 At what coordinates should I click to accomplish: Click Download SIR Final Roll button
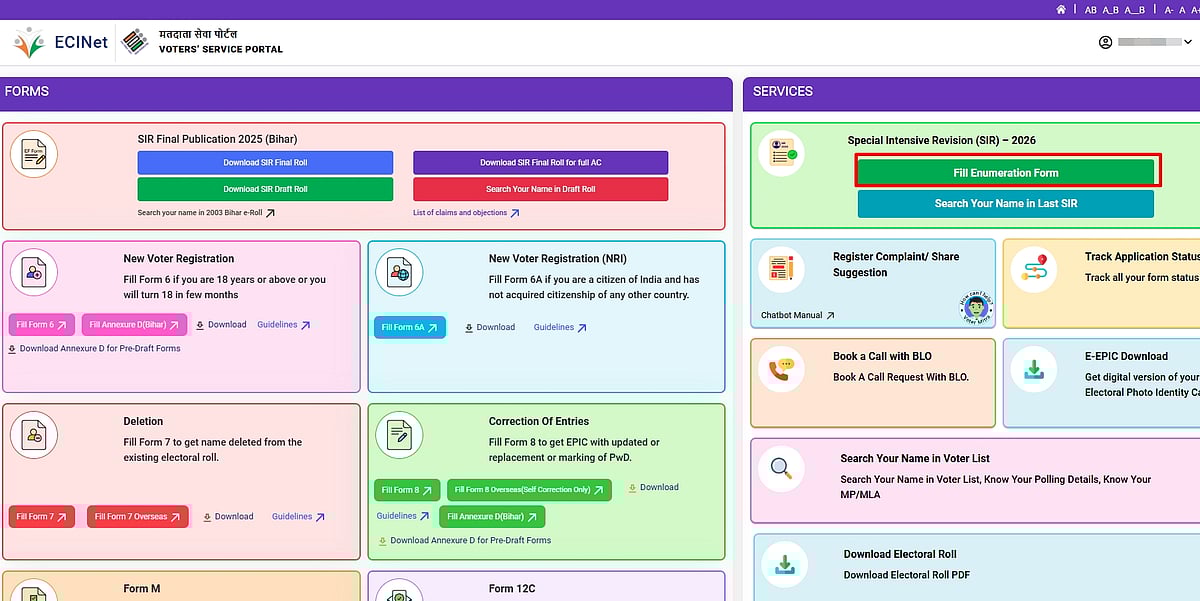pyautogui.click(x=265, y=163)
